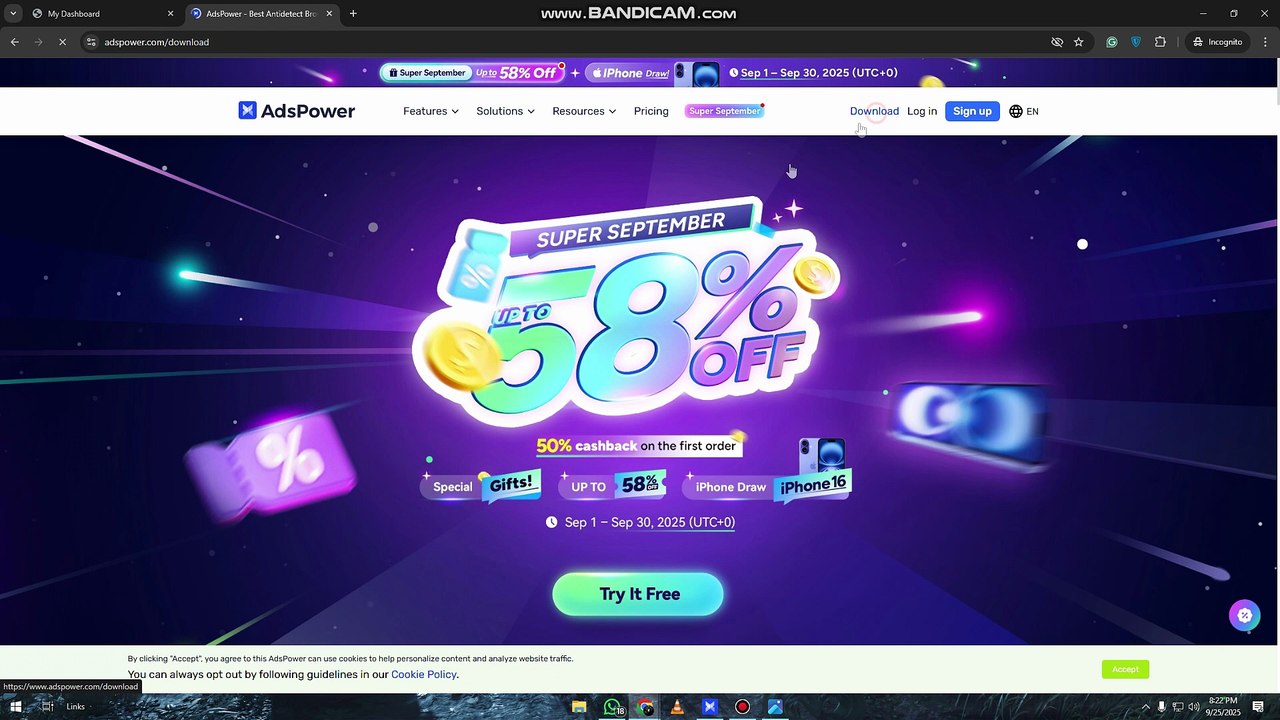Open the Pricing page
Image resolution: width=1280 pixels, height=720 pixels.
651,111
